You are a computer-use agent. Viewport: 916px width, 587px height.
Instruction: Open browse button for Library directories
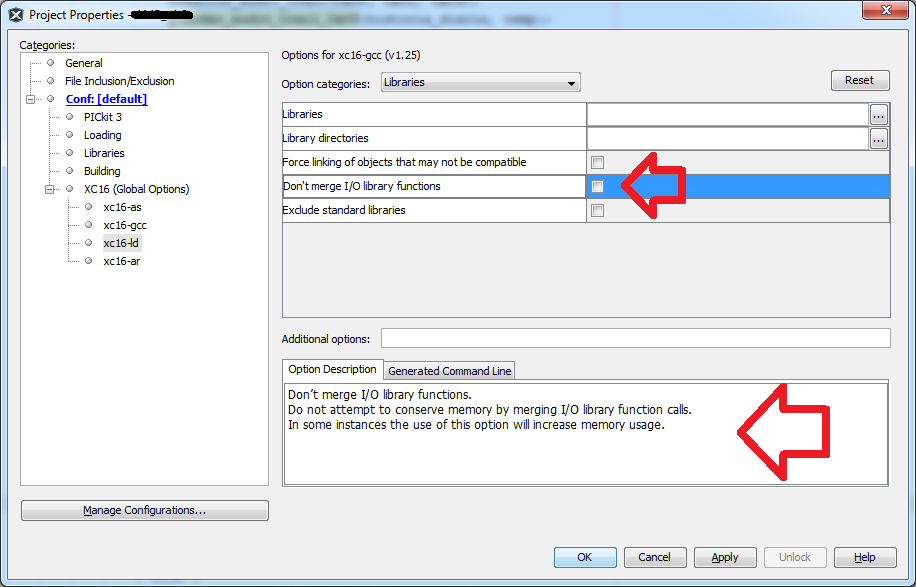(879, 139)
